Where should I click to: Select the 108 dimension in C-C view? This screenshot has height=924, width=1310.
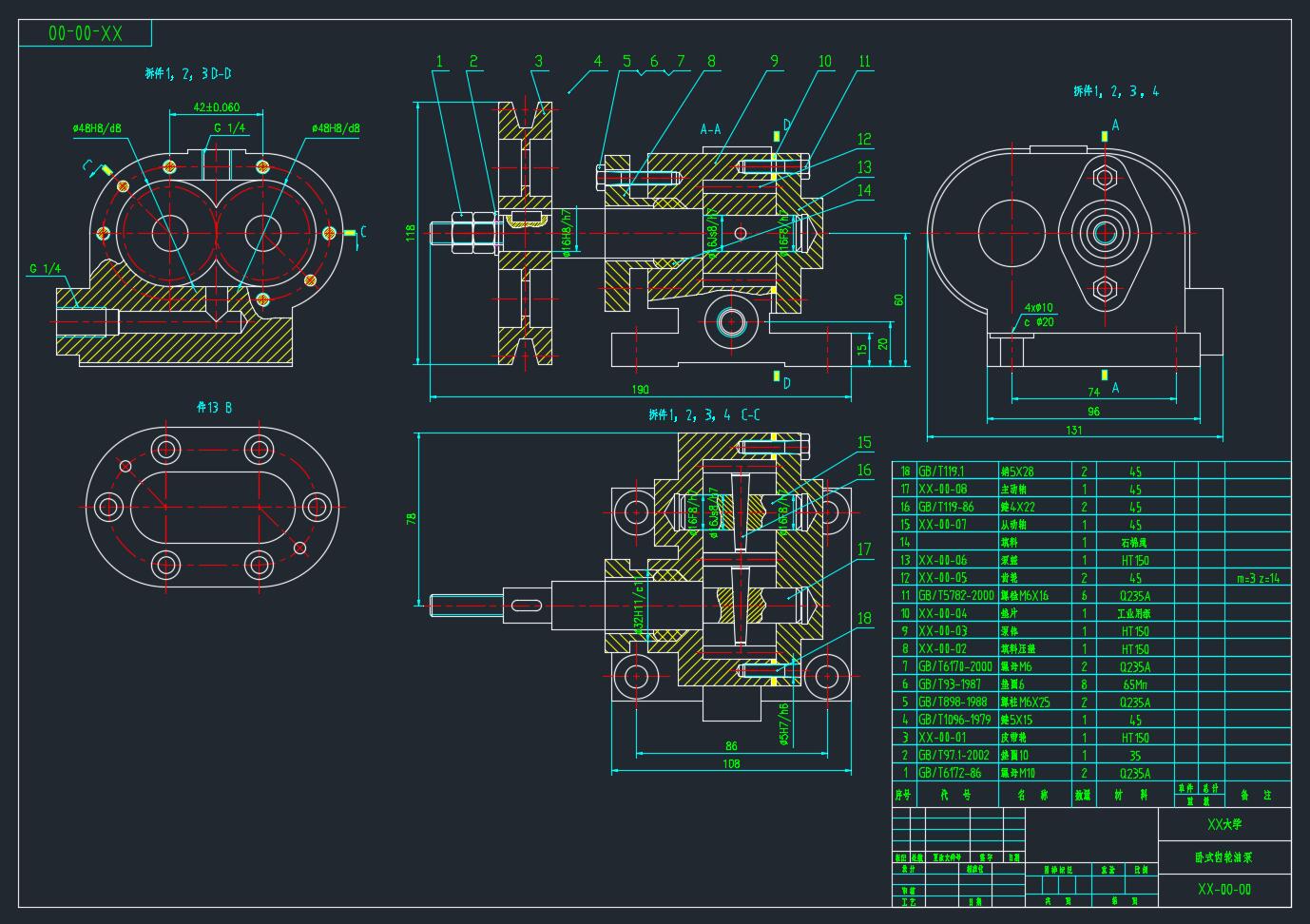pyautogui.click(x=730, y=762)
